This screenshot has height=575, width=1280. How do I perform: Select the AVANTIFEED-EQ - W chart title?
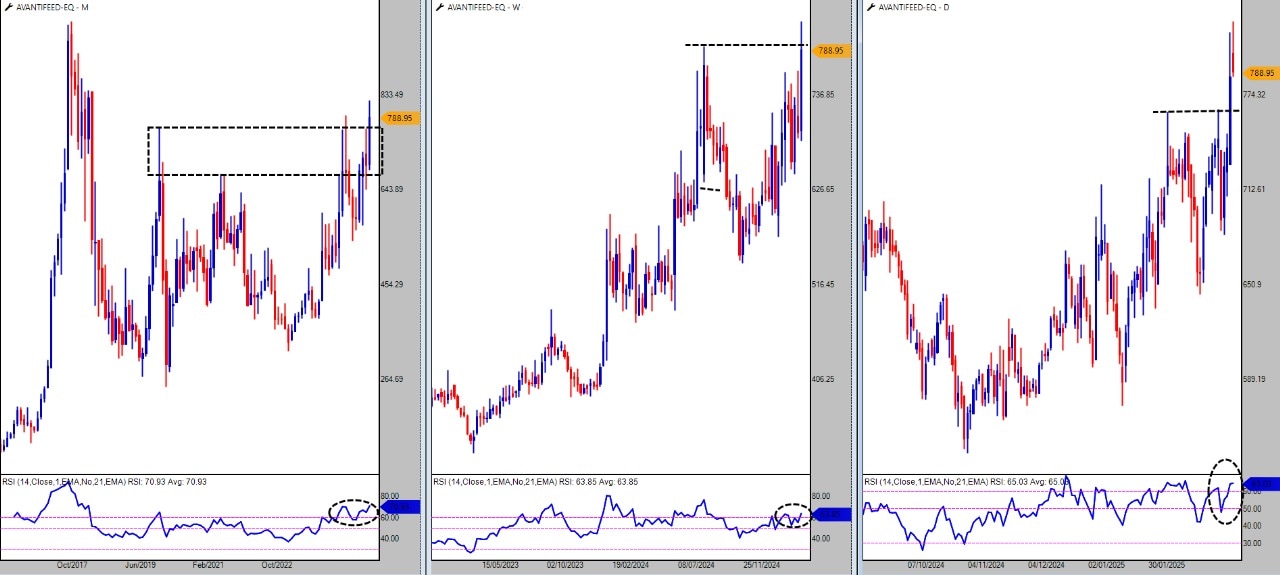click(484, 7)
